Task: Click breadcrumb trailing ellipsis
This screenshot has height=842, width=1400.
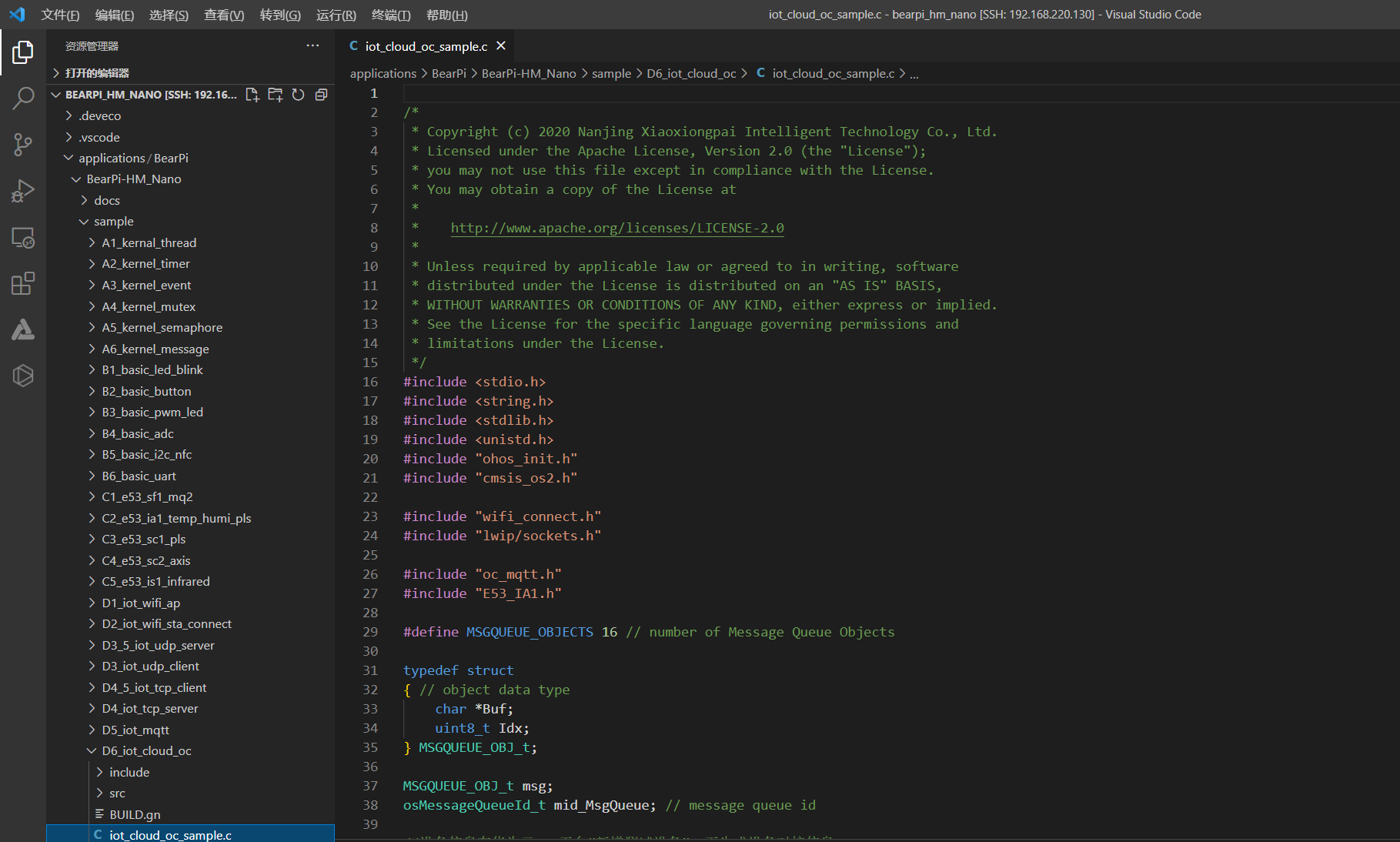Action: [x=914, y=73]
